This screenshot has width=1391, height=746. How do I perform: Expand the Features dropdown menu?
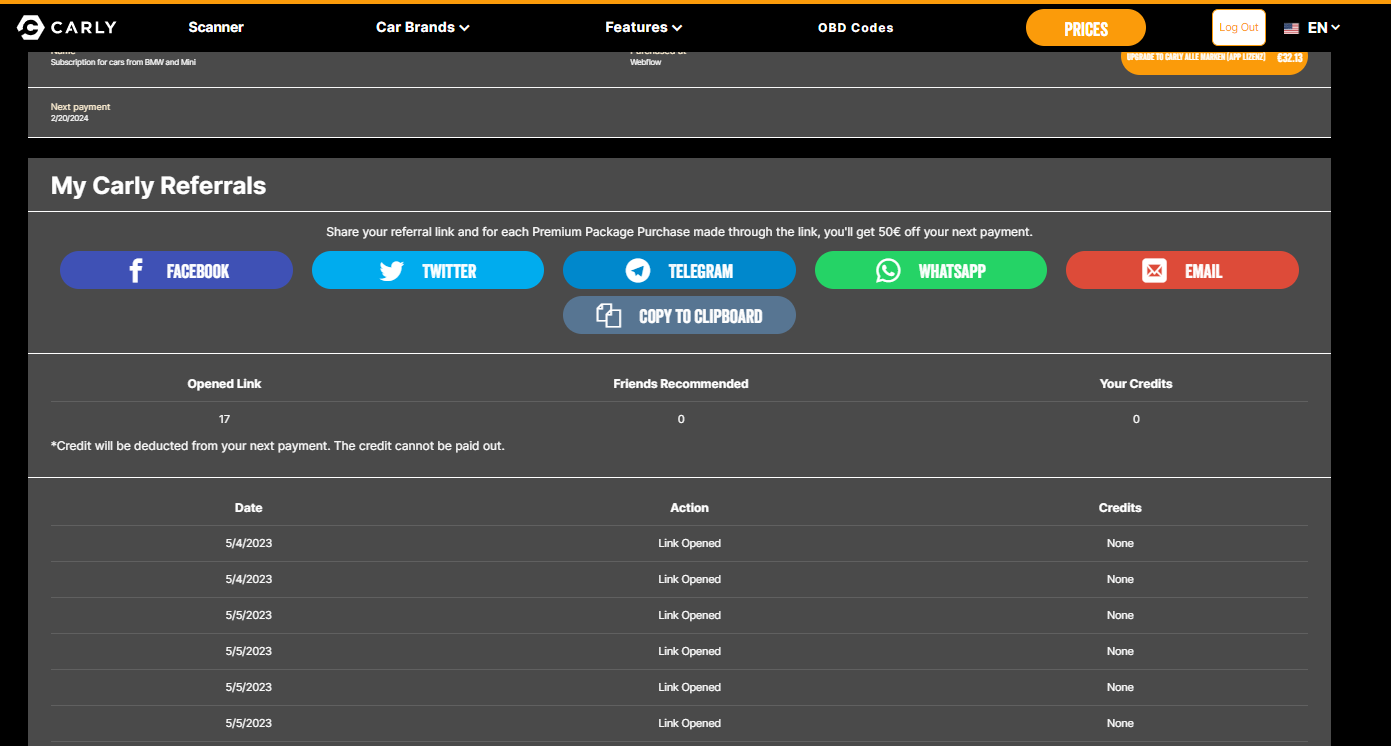(x=644, y=28)
